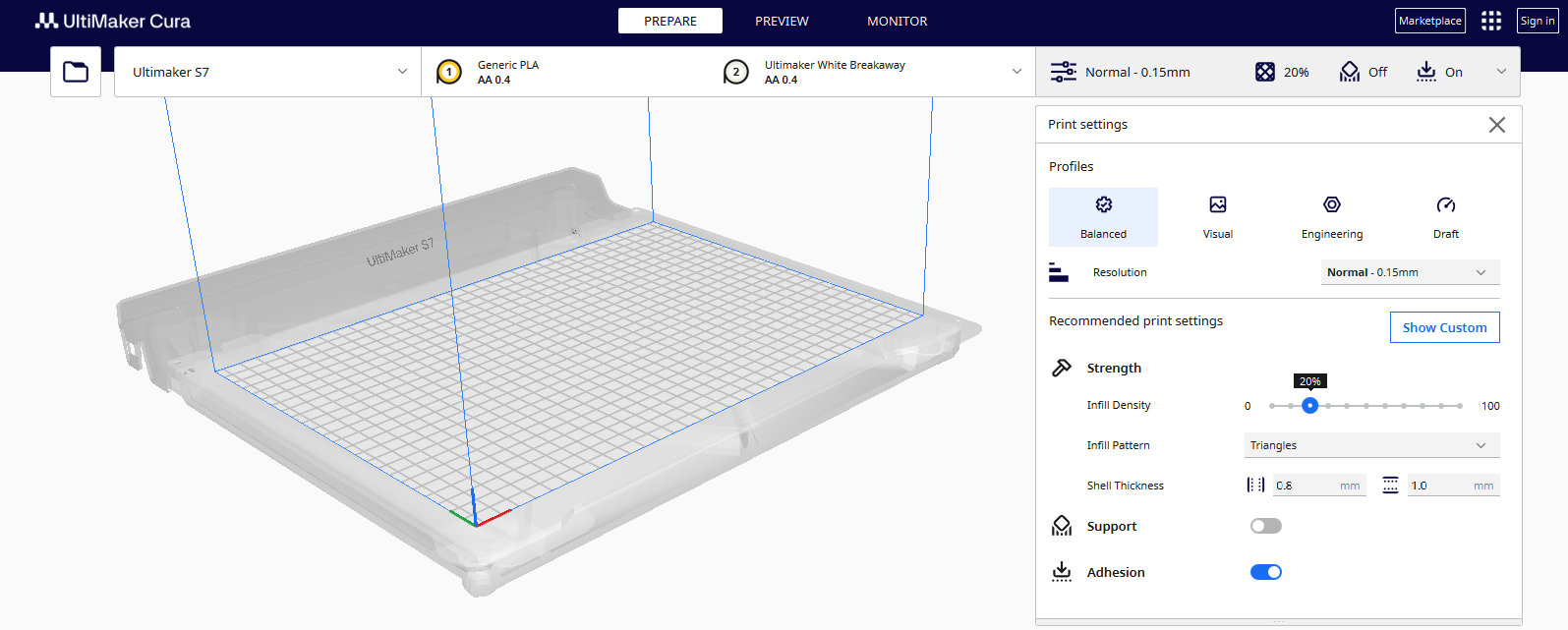
Task: Collapse the print settings header chevron
Action: point(1501,72)
